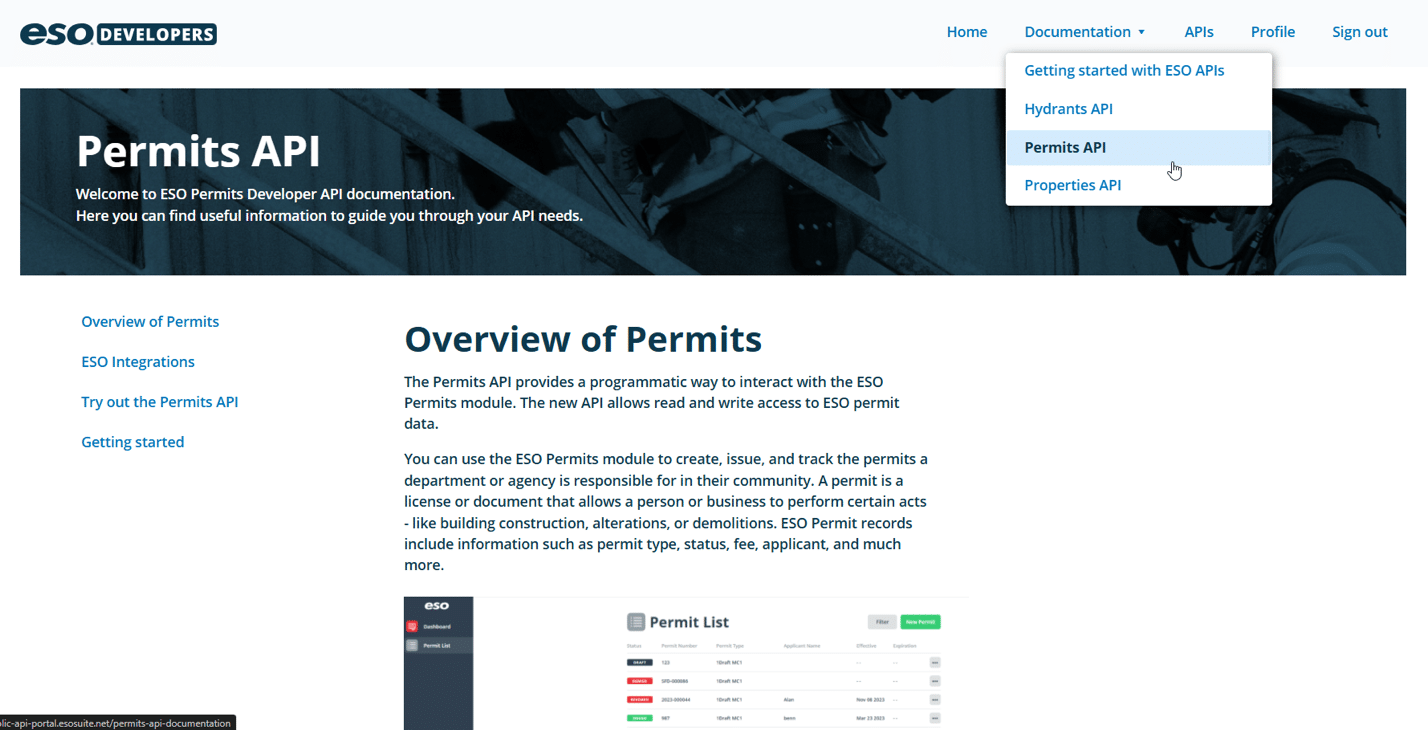Collapse the Documentation dropdown menu

(1085, 32)
